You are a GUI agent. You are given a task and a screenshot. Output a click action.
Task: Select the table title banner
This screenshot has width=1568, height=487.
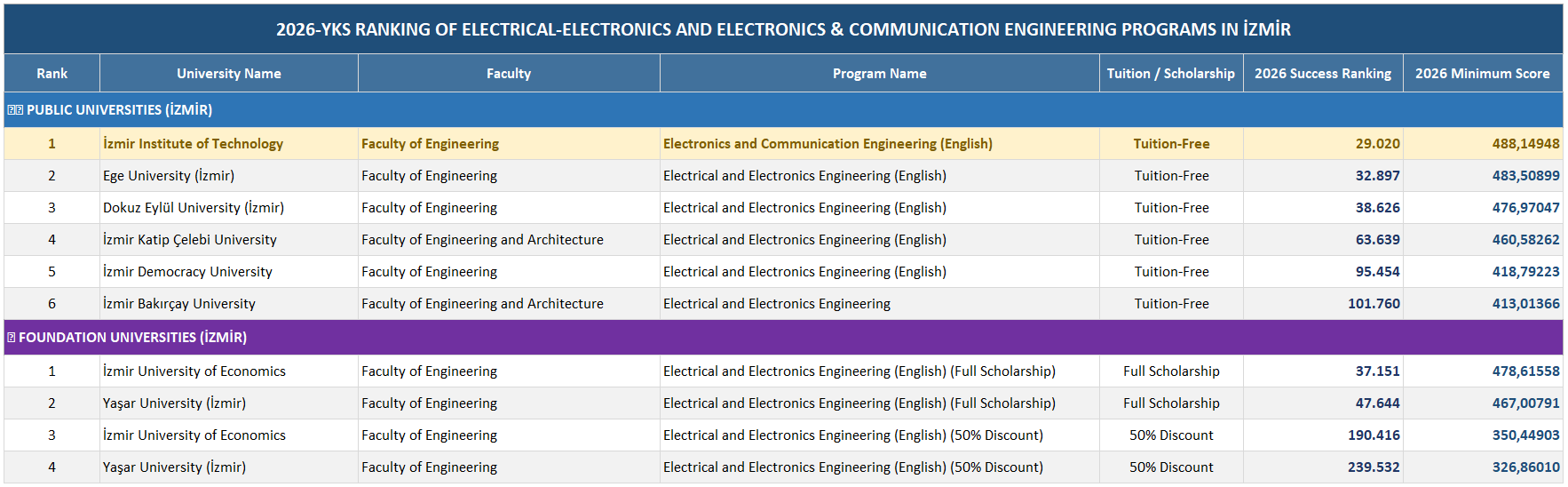coord(783,29)
